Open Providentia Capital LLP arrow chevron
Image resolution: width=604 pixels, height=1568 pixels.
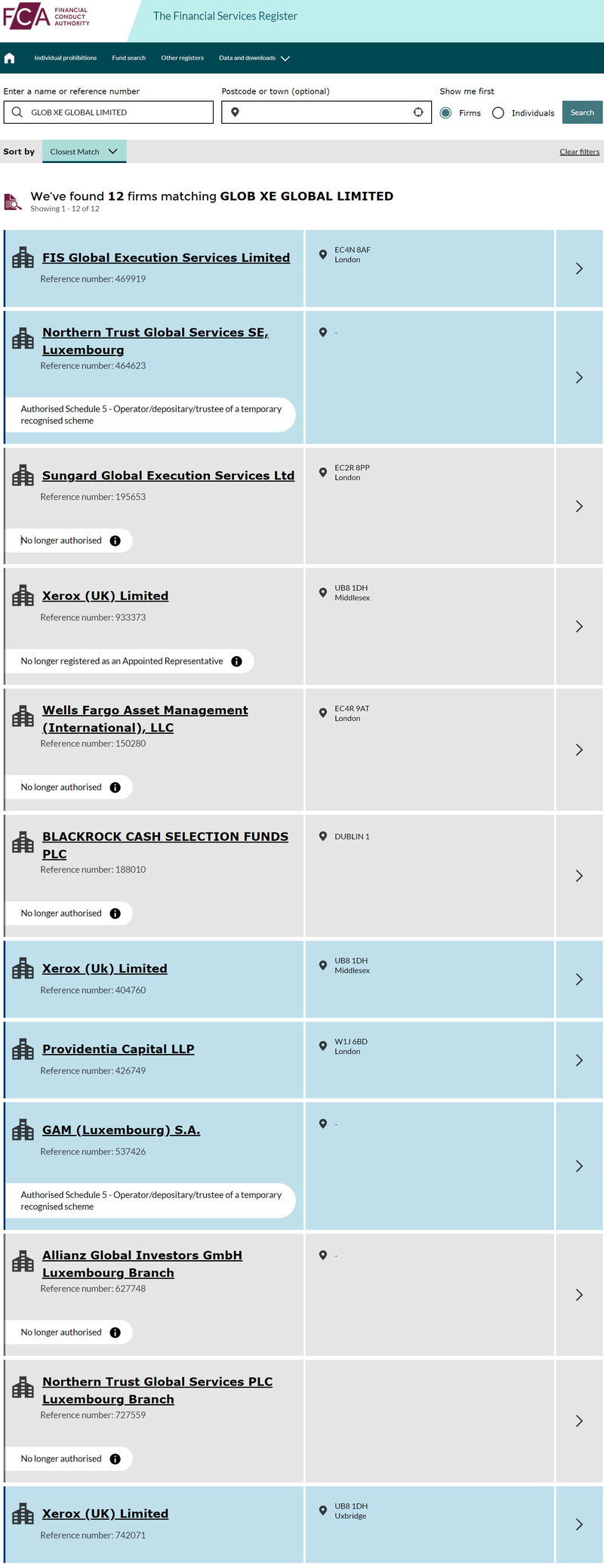[579, 1061]
